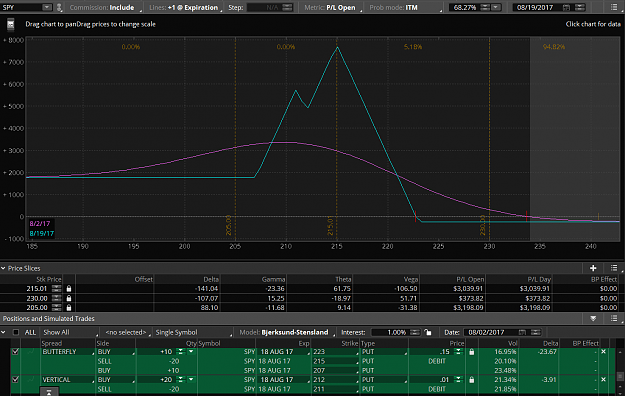Toggle the ALL positions checkbox

(16, 332)
